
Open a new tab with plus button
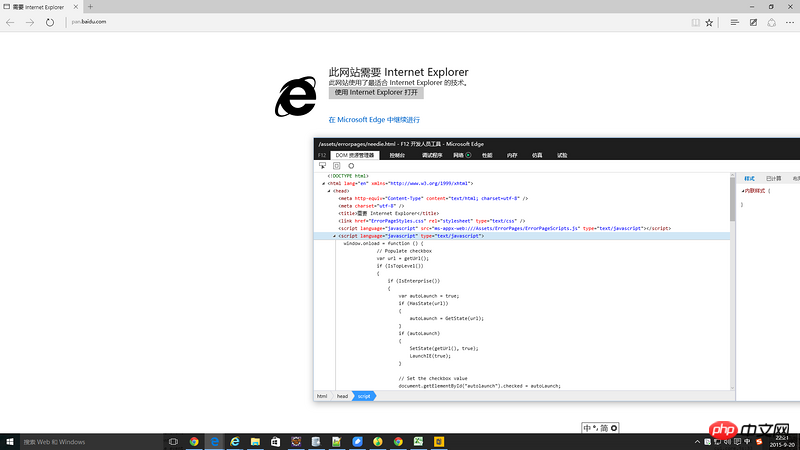tap(90, 7)
